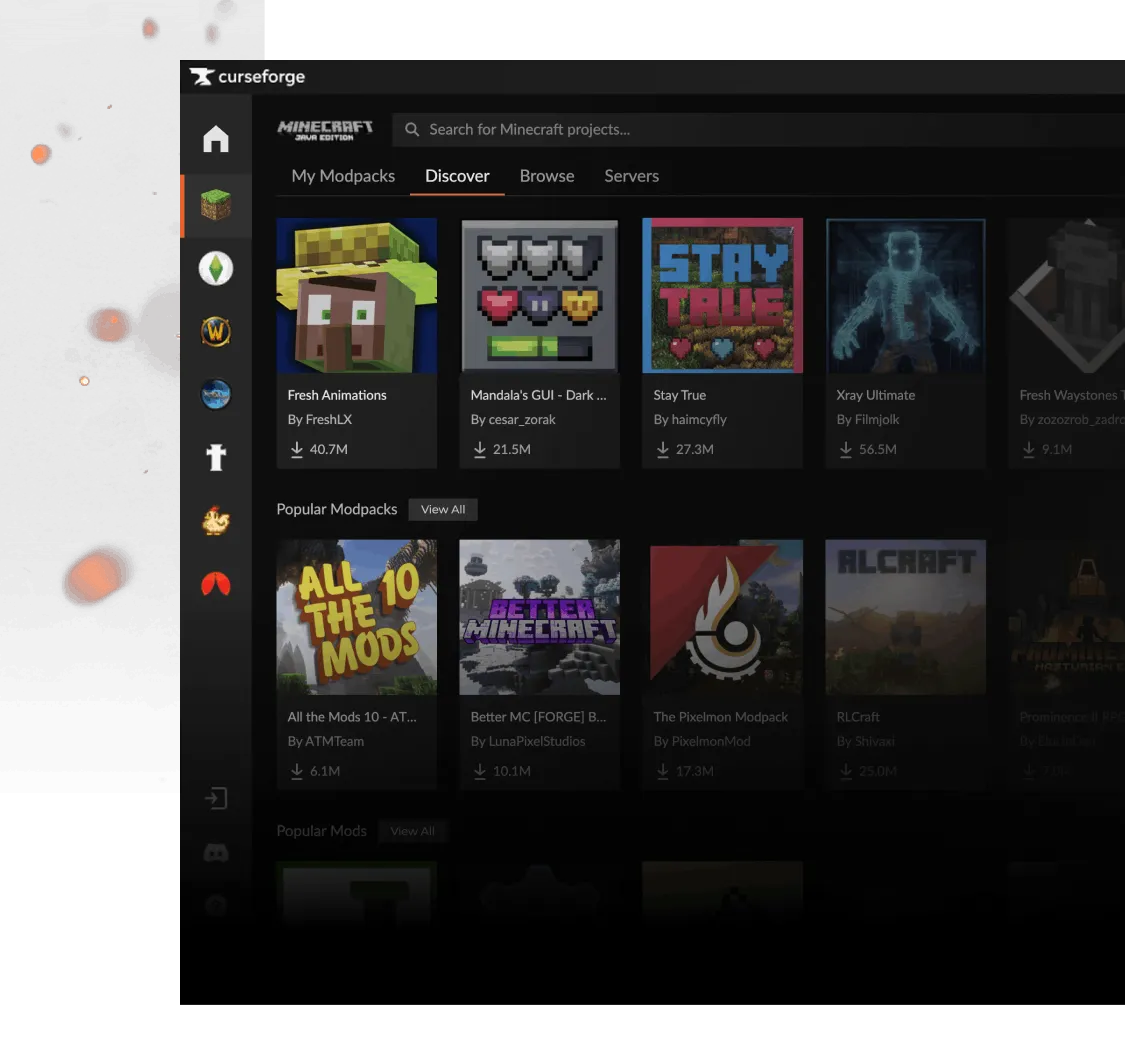Select the white tower game icon
Image resolution: width=1125 pixels, height=1044 pixels.
[x=216, y=457]
